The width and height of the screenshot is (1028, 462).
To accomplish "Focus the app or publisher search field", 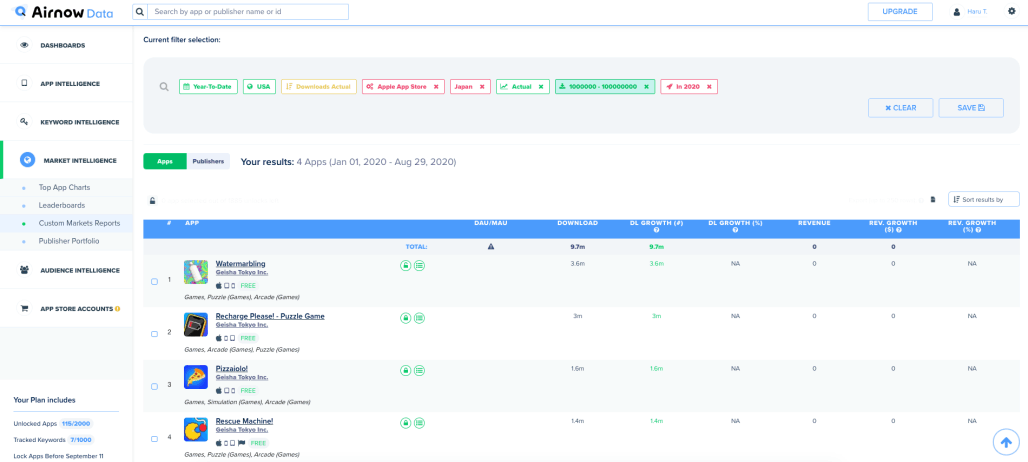I will [x=249, y=12].
